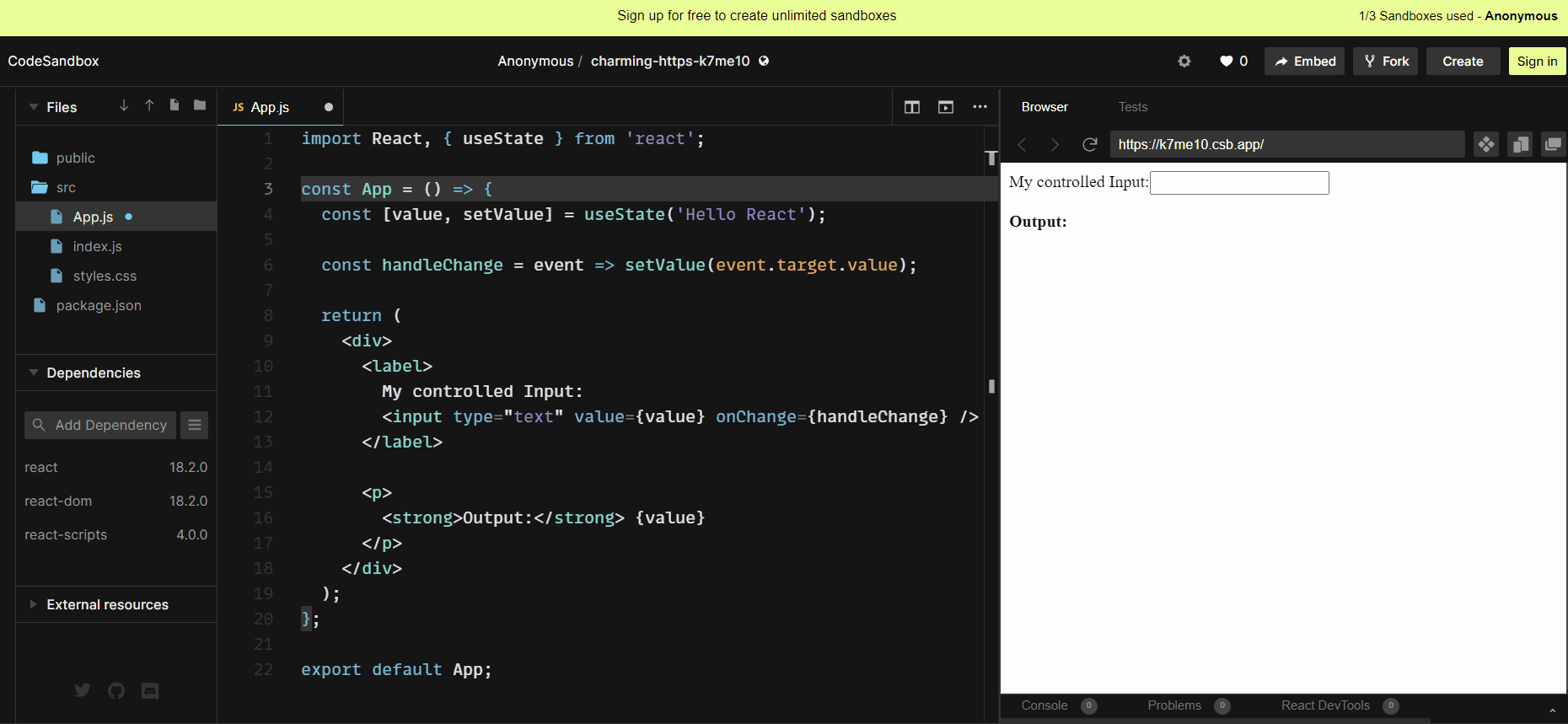Click the CodeSandbox projector icon beside URL bar
This screenshot has height=724, width=1568.
coord(1486,145)
